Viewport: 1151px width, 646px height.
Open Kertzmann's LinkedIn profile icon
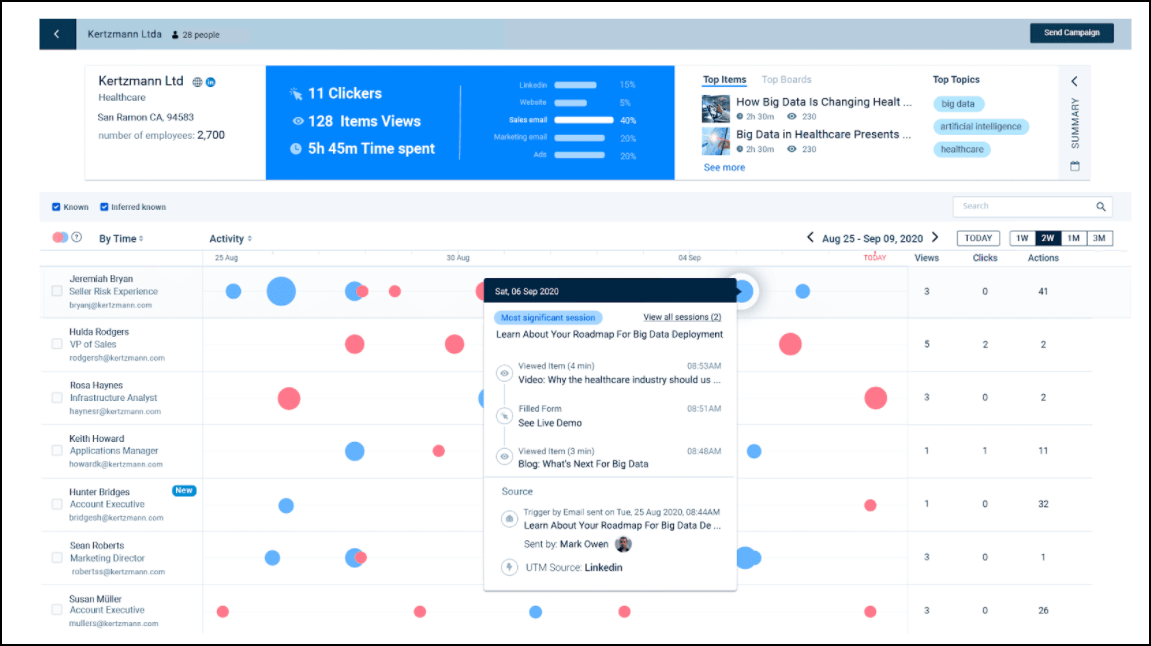[211, 82]
